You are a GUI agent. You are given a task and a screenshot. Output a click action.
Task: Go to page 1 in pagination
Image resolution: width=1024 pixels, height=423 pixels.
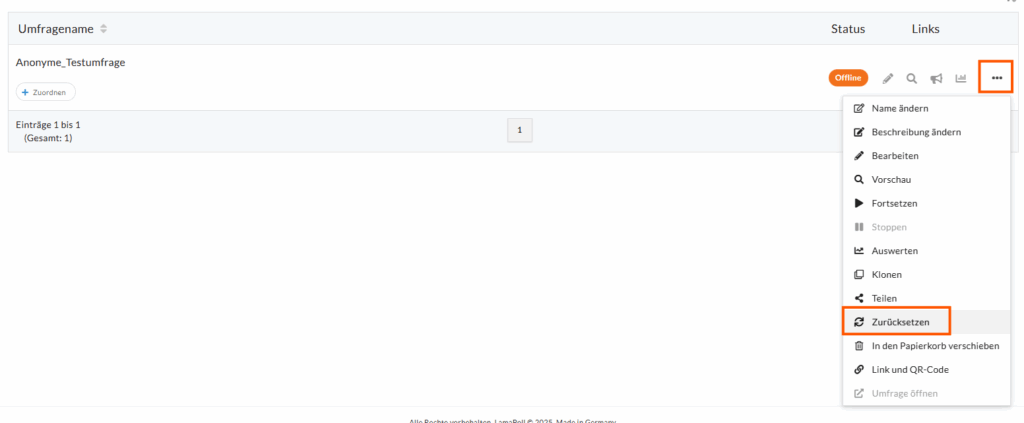[520, 130]
